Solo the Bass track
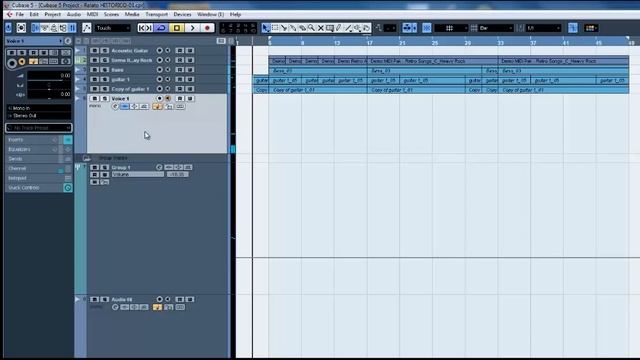Image resolution: width=640 pixels, height=360 pixels. (x=104, y=70)
